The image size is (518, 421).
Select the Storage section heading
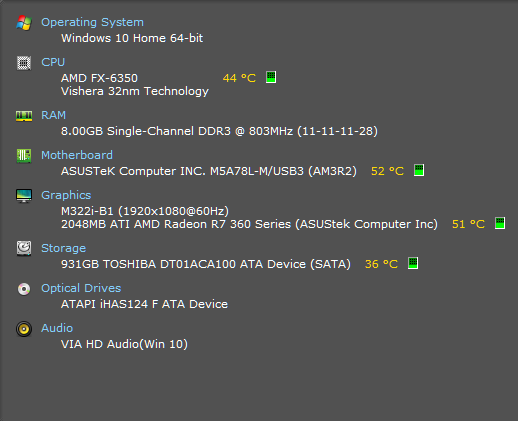tap(63, 248)
